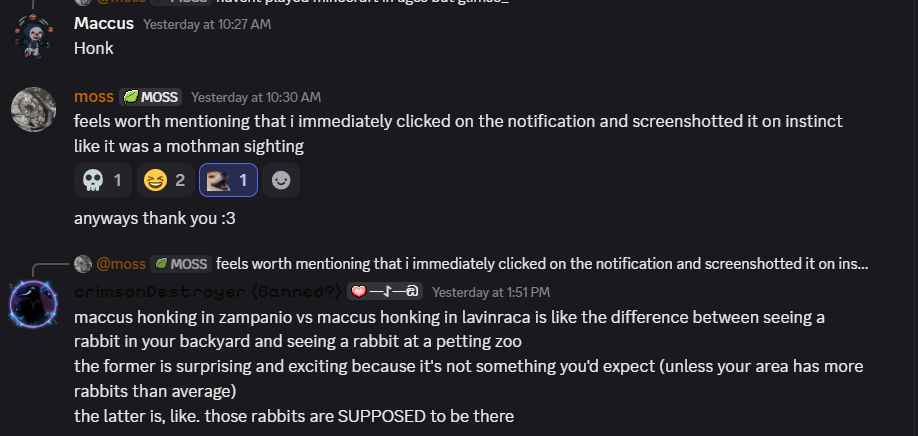Click the small moss avatar in reply preview
Screen dimensions: 918x436
pyautogui.click(x=83, y=264)
